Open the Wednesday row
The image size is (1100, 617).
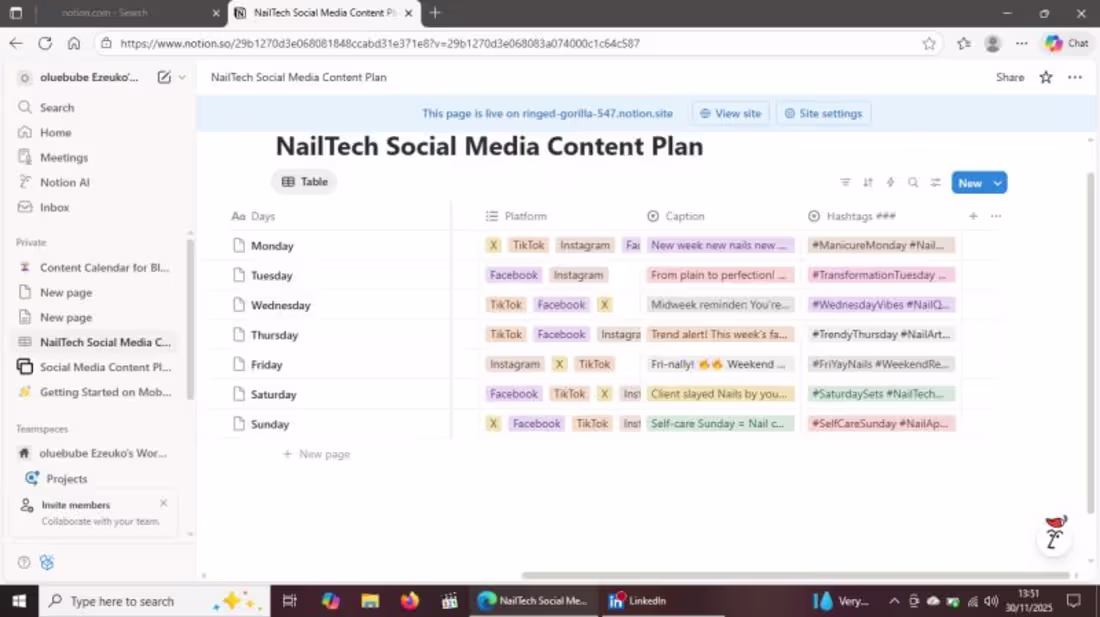point(281,306)
